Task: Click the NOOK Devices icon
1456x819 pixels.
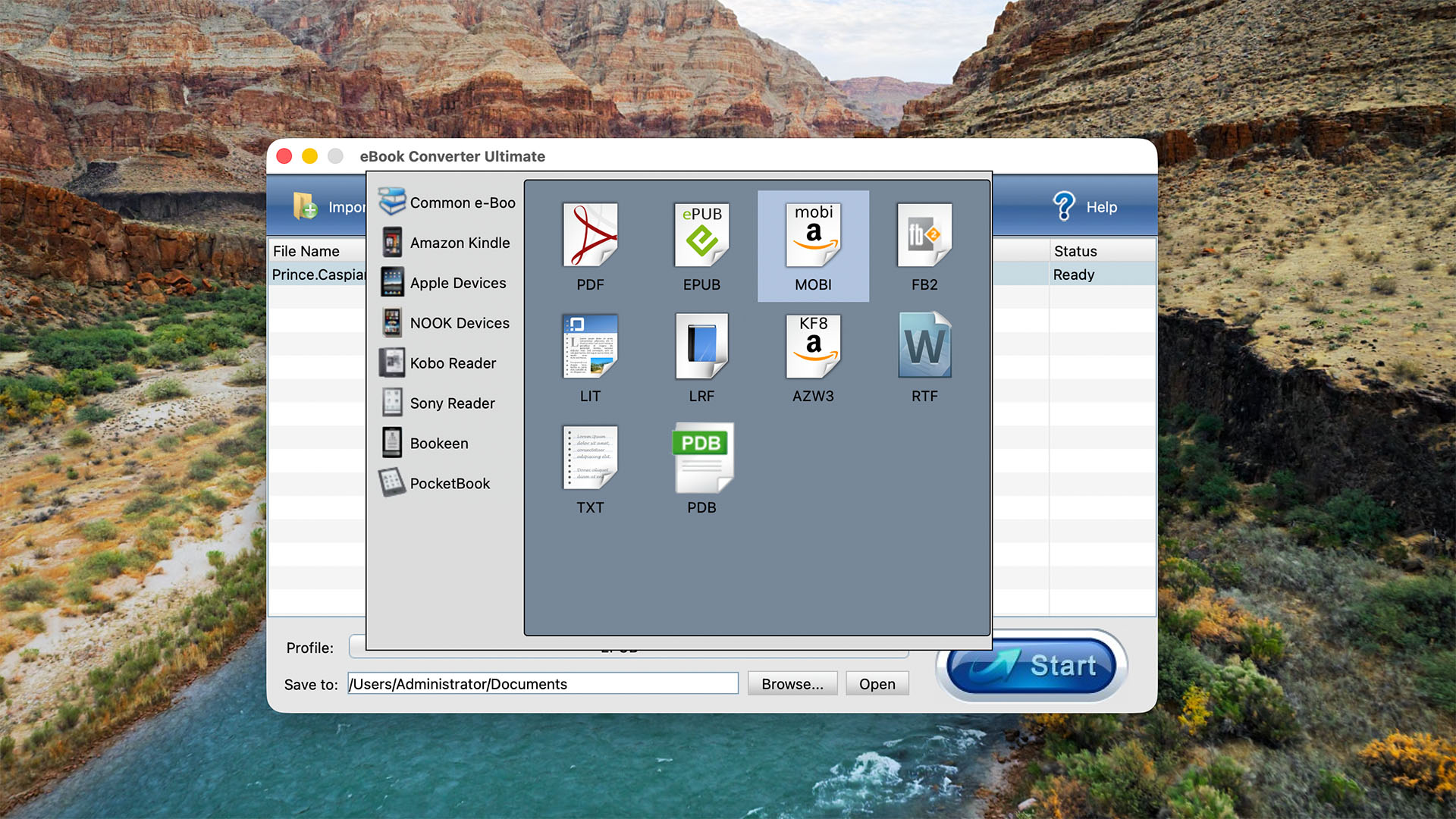Action: tap(392, 322)
